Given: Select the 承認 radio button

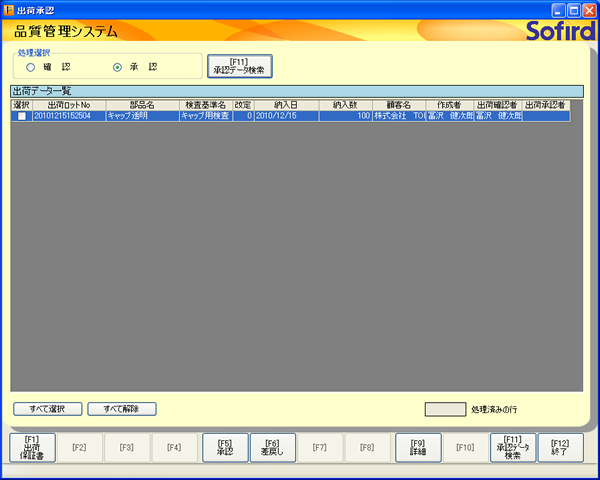Looking at the screenshot, I should 118,67.
